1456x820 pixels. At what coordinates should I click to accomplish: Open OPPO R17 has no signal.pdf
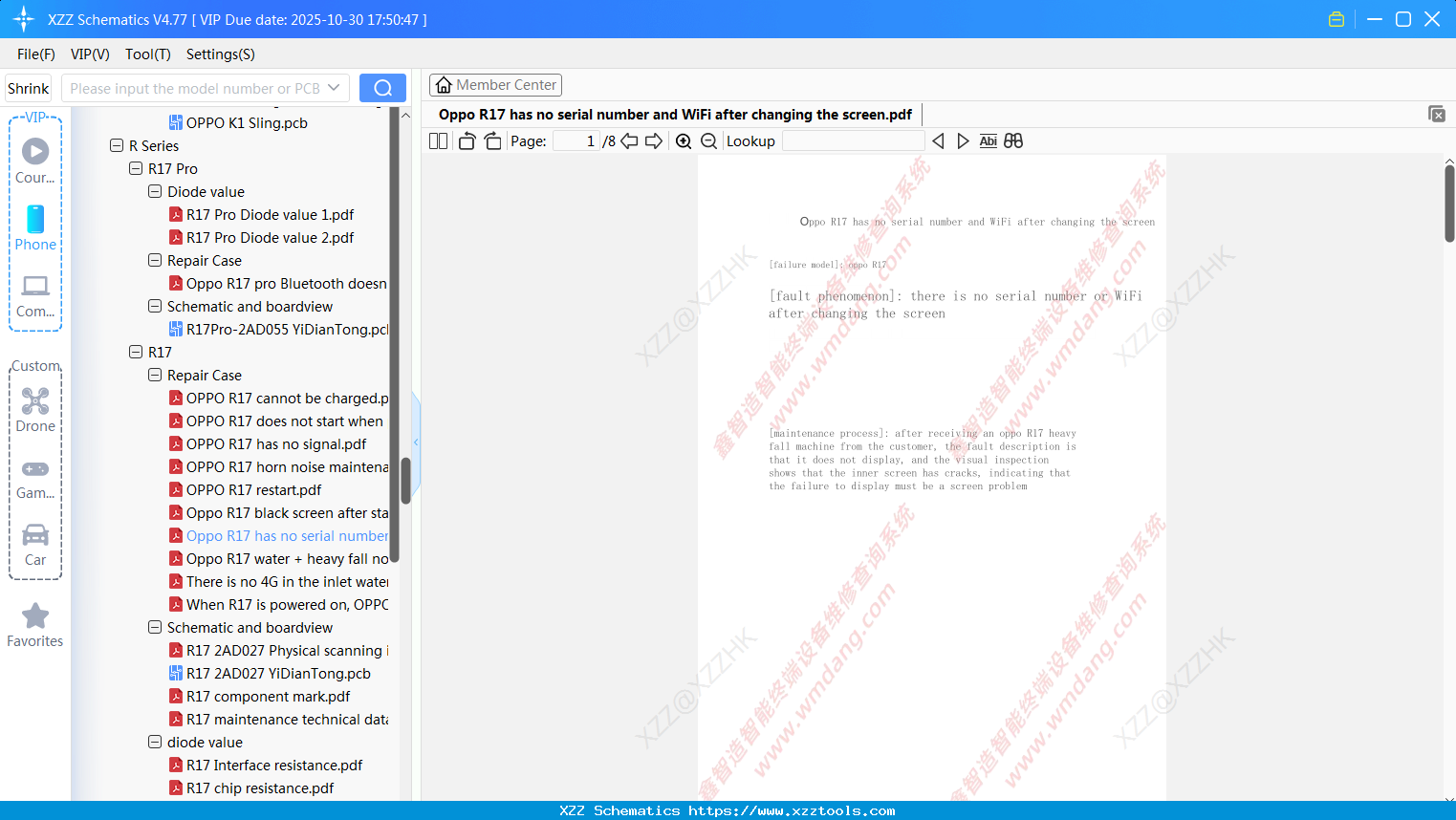tap(269, 444)
